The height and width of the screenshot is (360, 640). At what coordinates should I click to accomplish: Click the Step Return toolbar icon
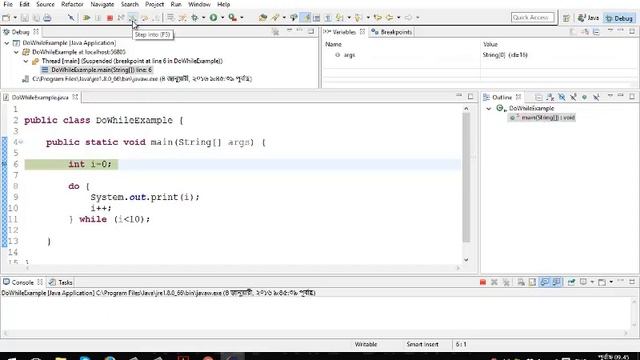pyautogui.click(x=156, y=18)
